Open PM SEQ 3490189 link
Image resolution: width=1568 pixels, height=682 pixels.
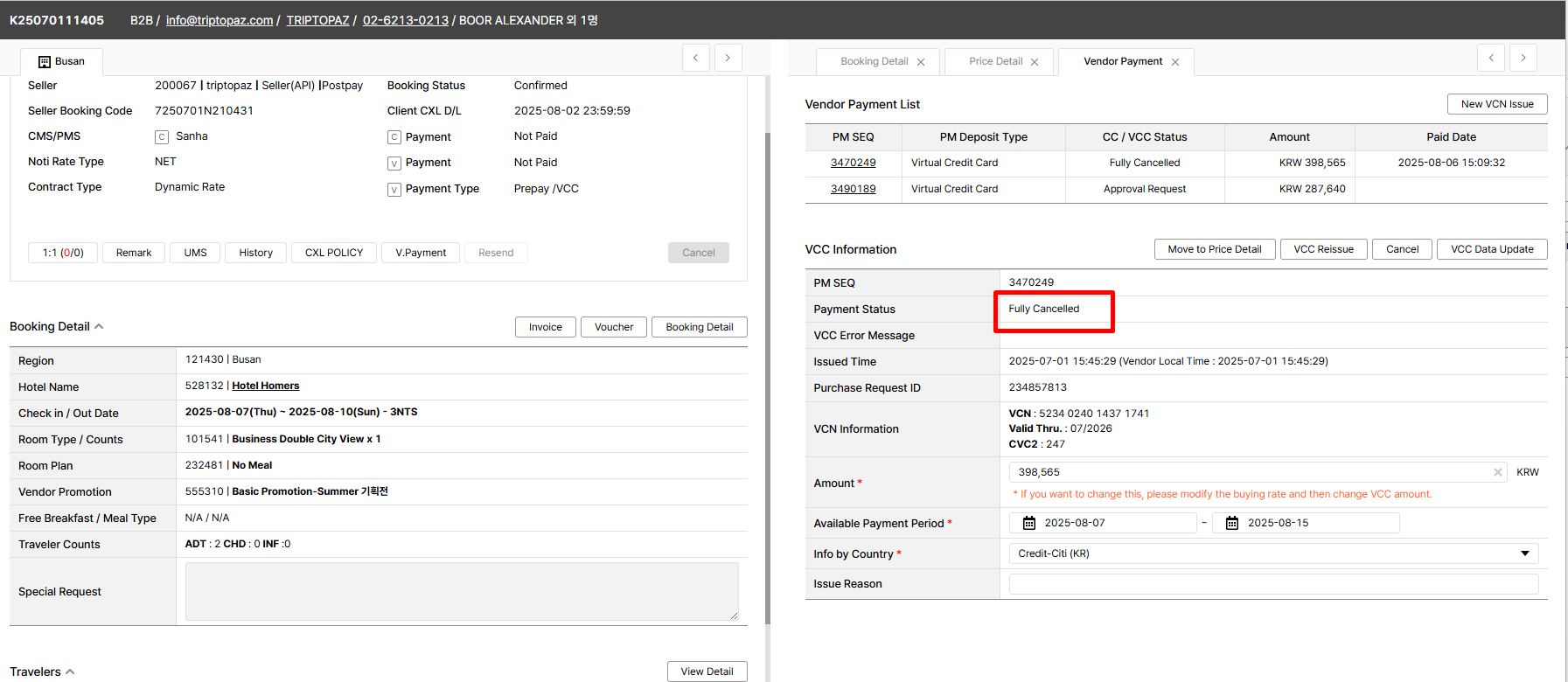click(x=853, y=189)
